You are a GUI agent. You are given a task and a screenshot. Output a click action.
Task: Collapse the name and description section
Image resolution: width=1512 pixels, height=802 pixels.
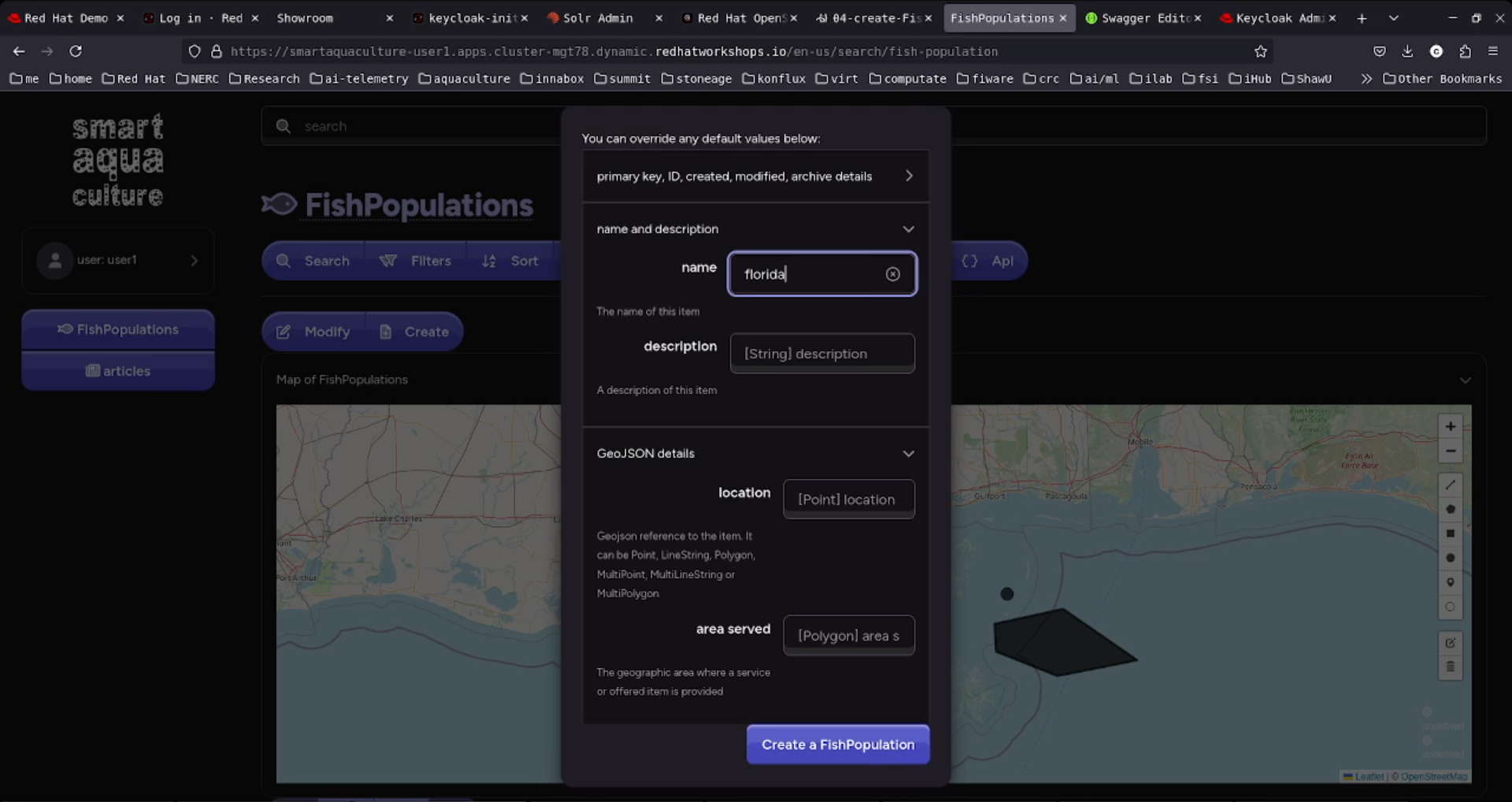click(x=908, y=228)
